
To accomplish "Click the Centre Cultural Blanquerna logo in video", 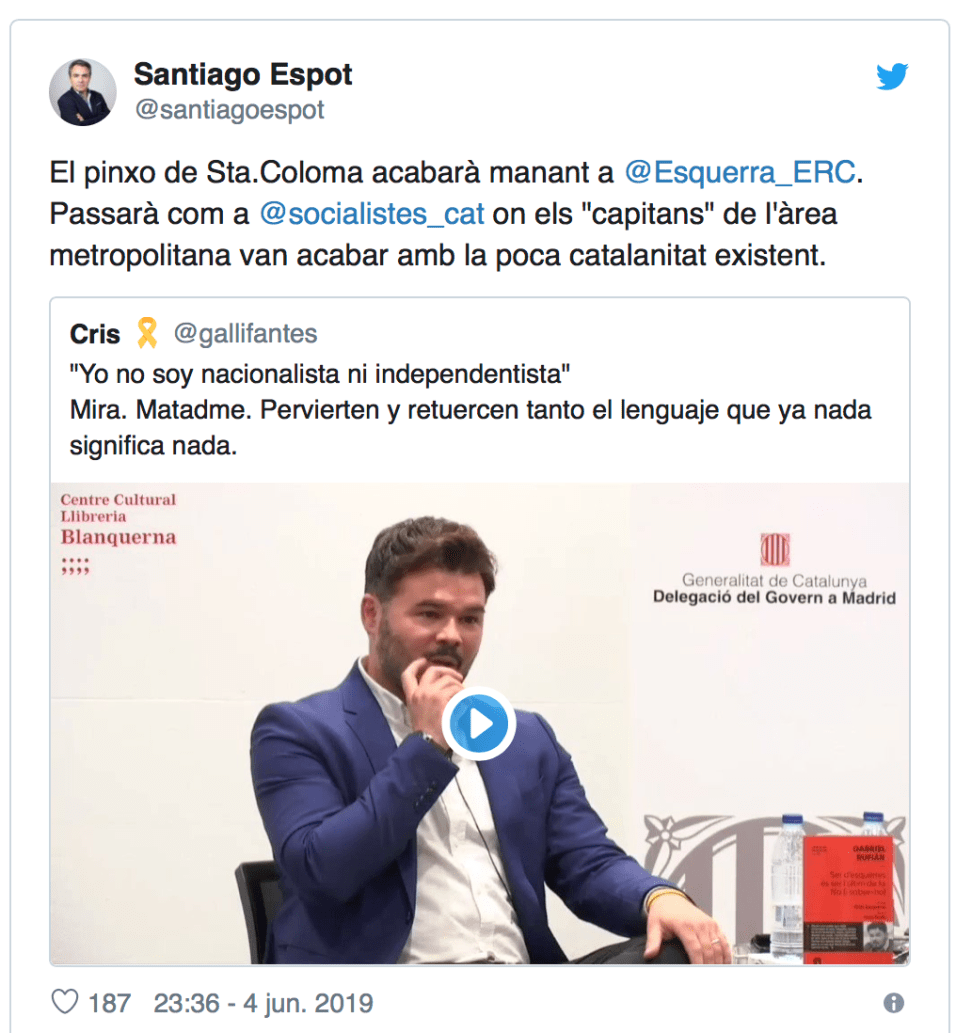I will point(119,532).
